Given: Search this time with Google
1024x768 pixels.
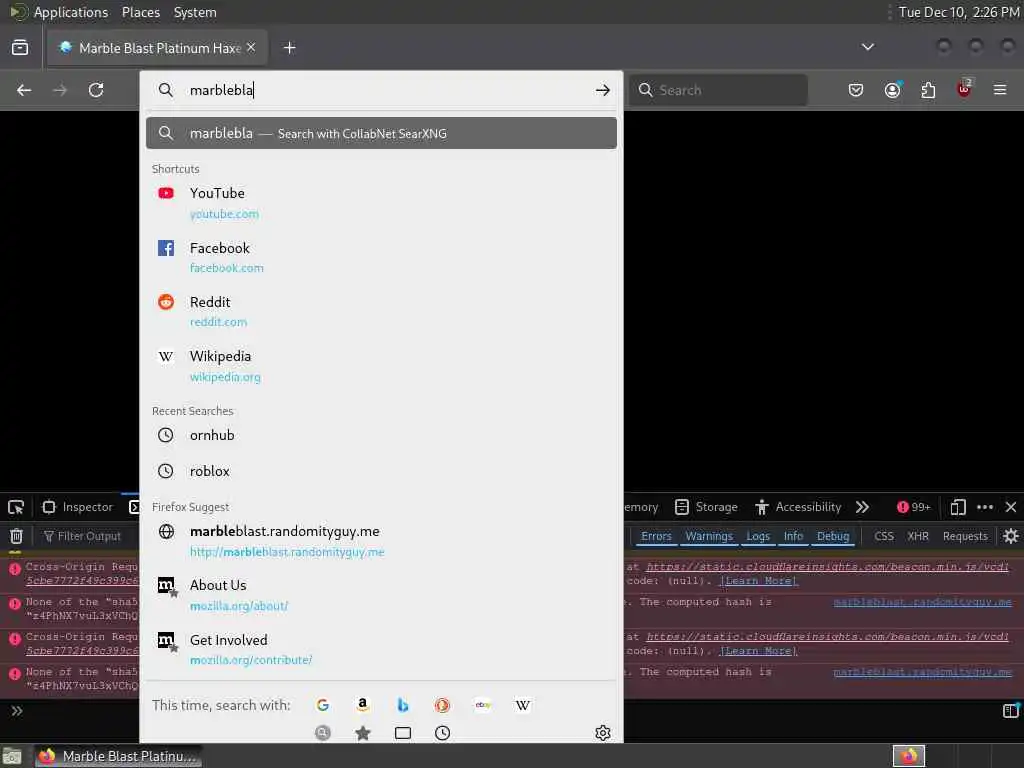Looking at the screenshot, I should point(323,705).
